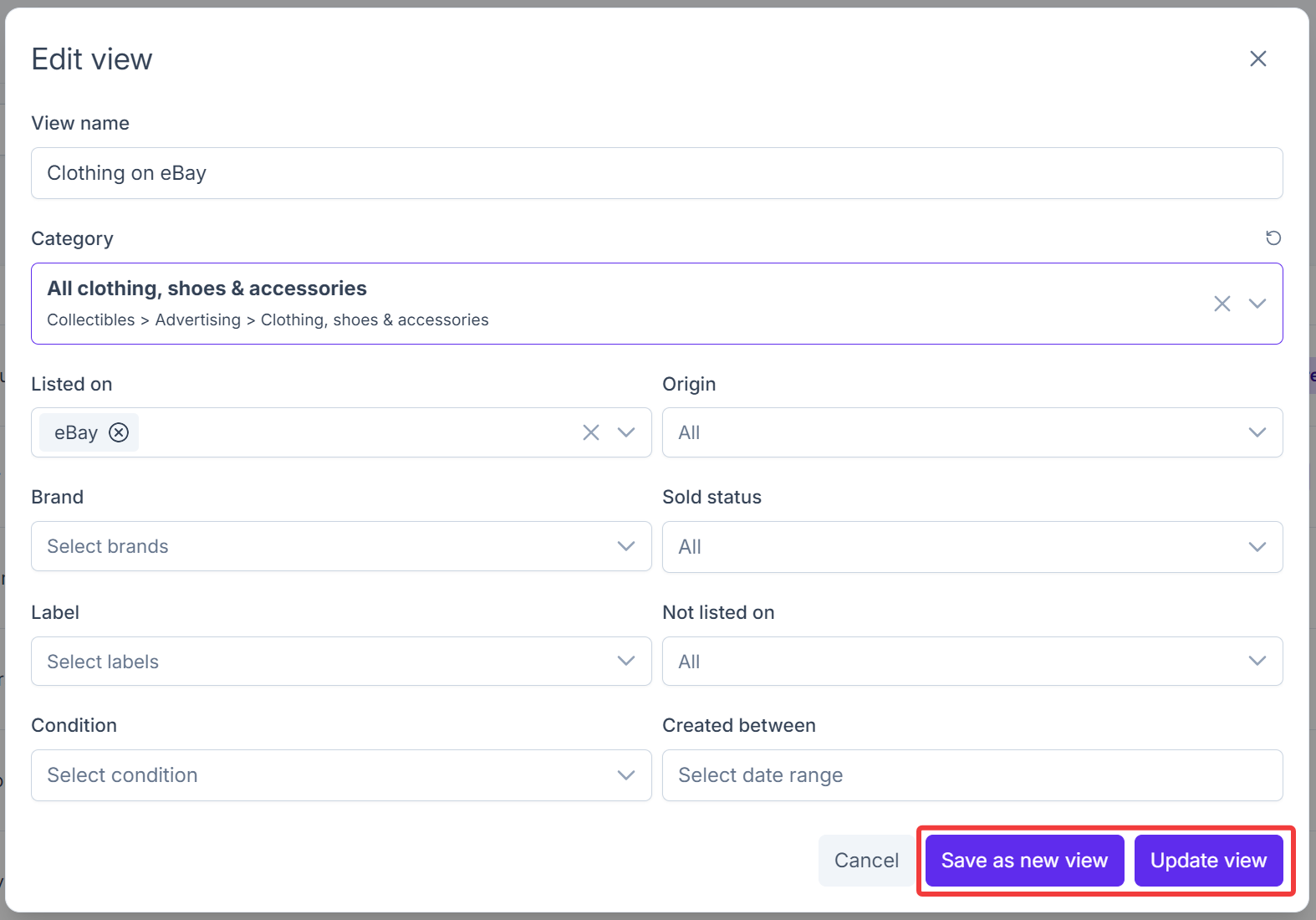Click the 'Collectibles > Advertising' breadcrumb text
The height and width of the screenshot is (920, 1316).
pyautogui.click(x=144, y=320)
